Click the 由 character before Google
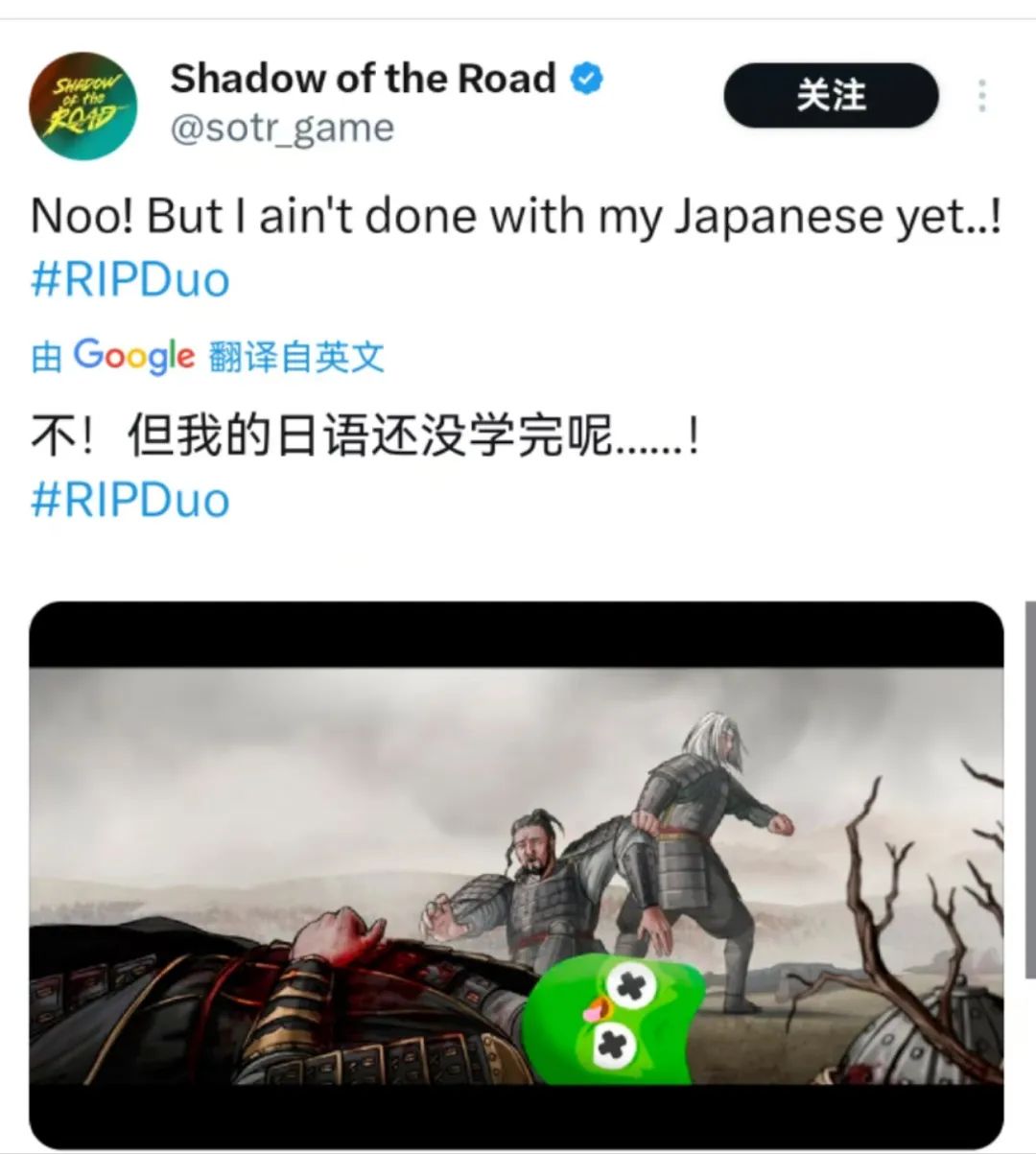This screenshot has width=1036, height=1154. click(47, 357)
